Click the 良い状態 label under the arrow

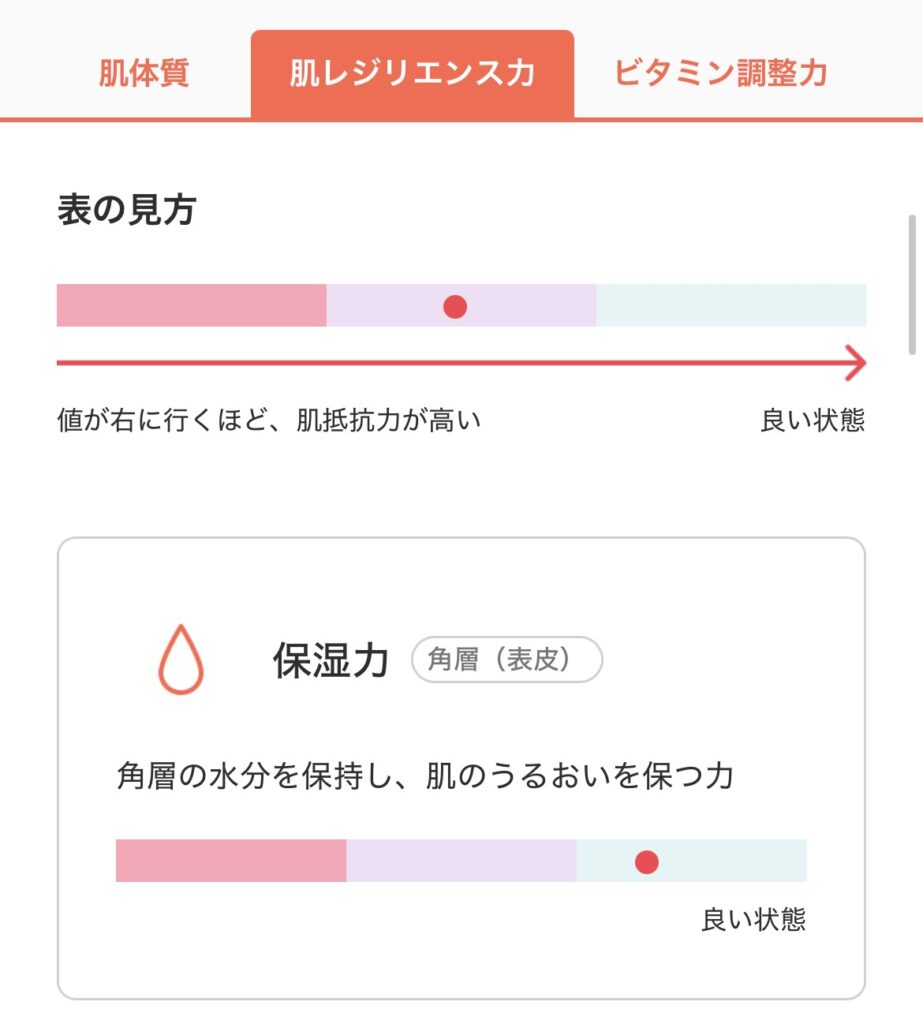pos(812,420)
